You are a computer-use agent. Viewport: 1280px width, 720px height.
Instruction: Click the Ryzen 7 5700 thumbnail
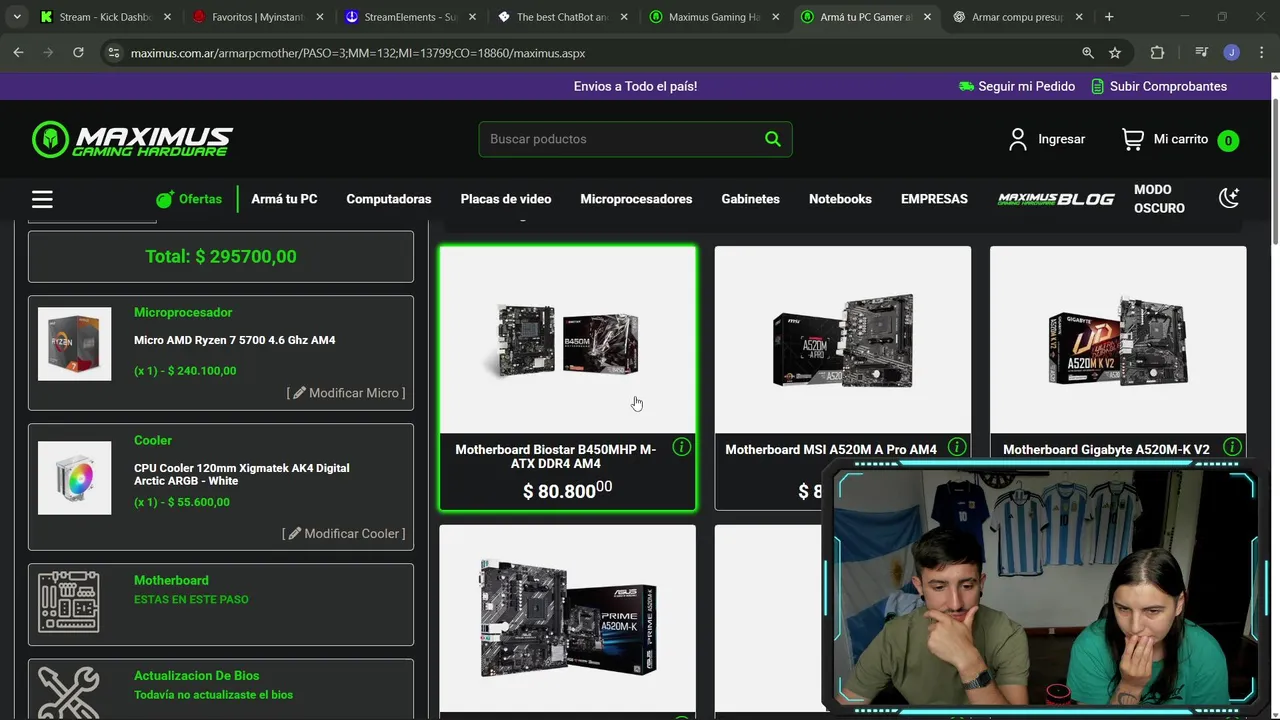75,343
